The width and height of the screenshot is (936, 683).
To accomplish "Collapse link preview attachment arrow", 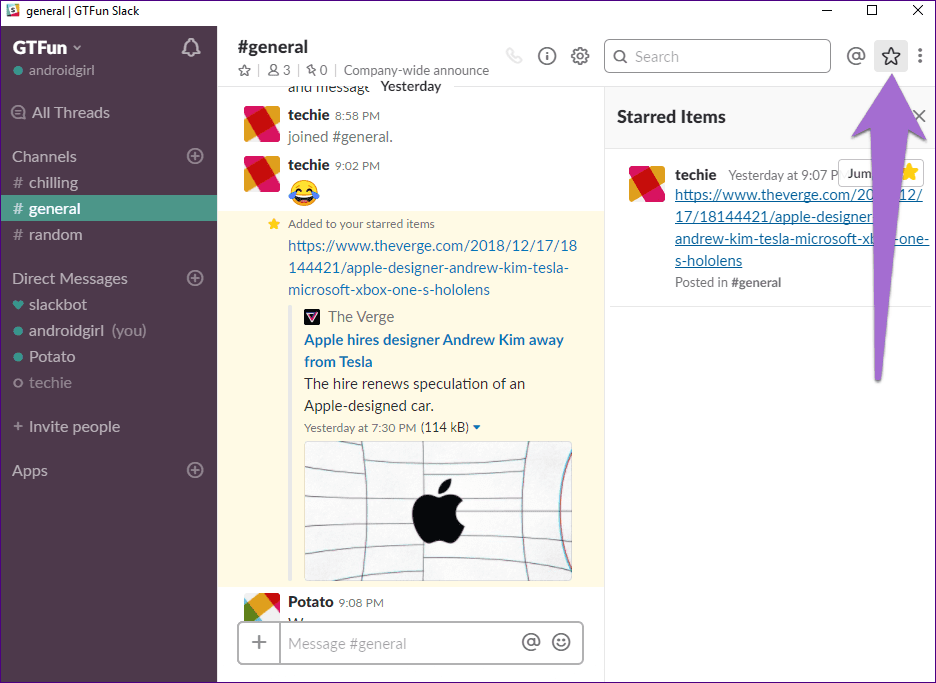I will click(x=476, y=427).
